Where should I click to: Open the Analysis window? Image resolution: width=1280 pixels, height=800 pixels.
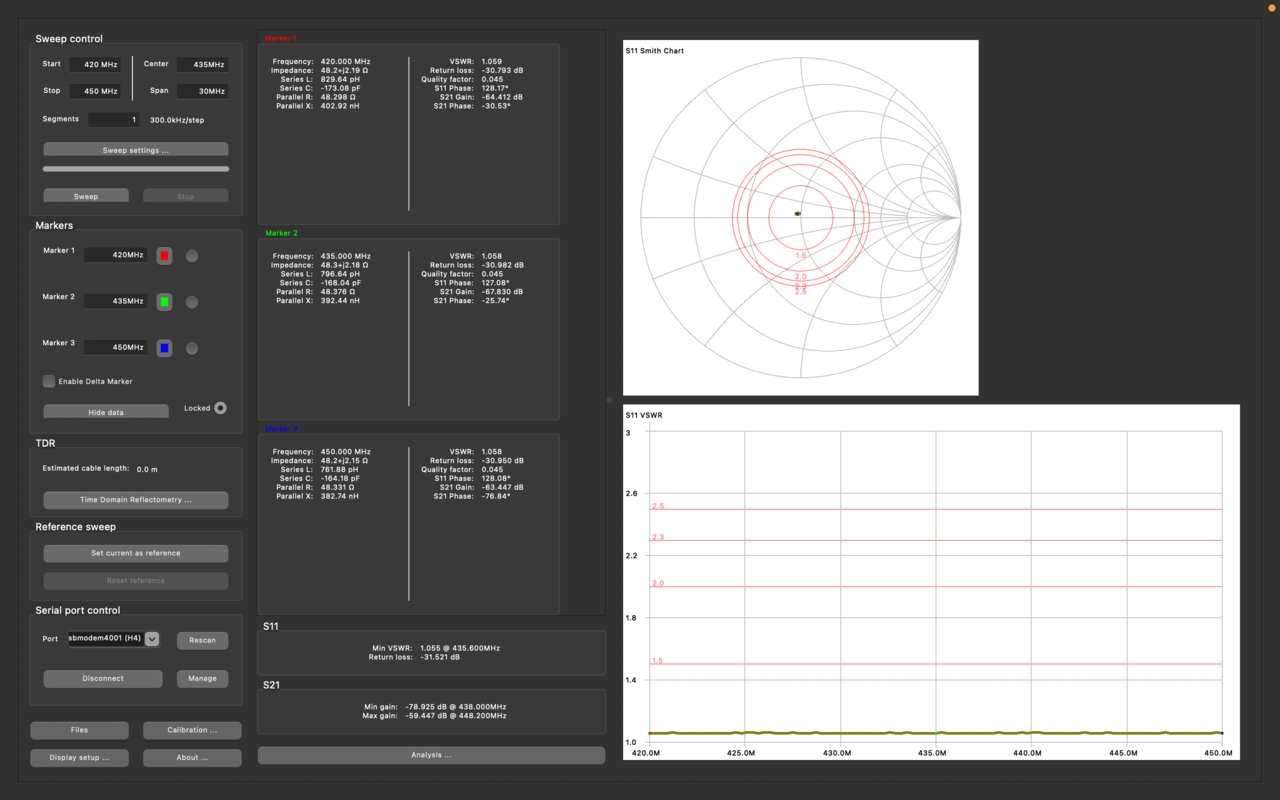431,755
